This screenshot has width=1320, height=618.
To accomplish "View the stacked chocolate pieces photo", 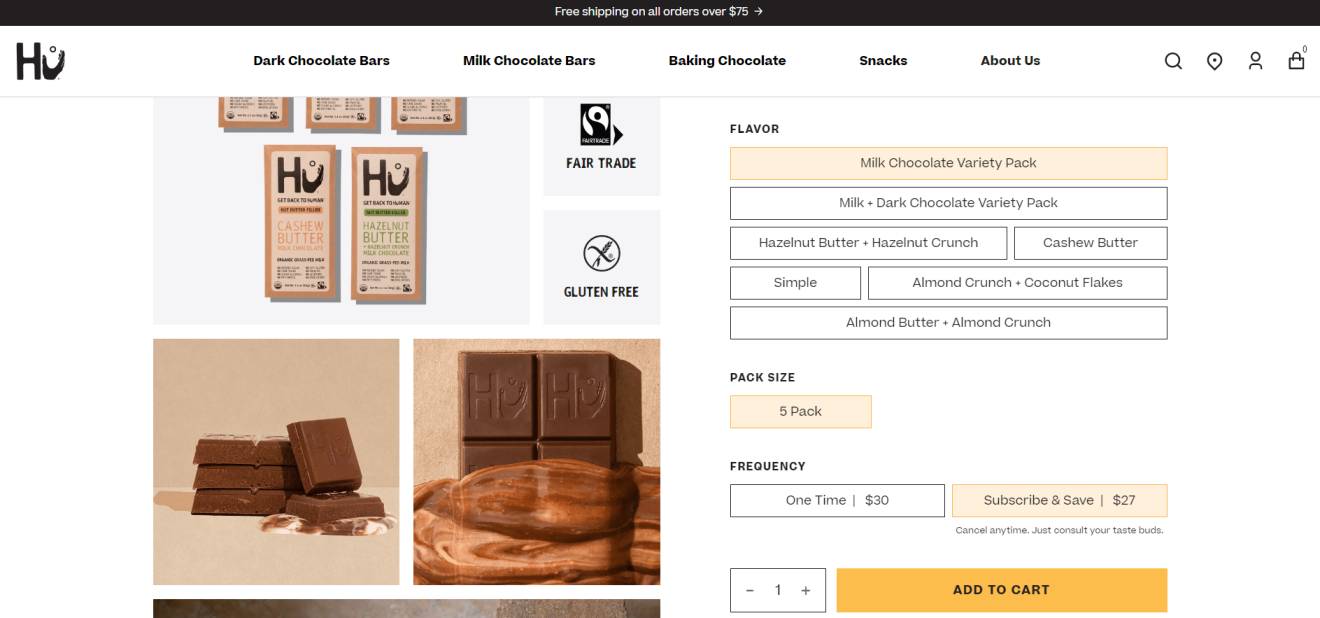I will click(x=276, y=462).
